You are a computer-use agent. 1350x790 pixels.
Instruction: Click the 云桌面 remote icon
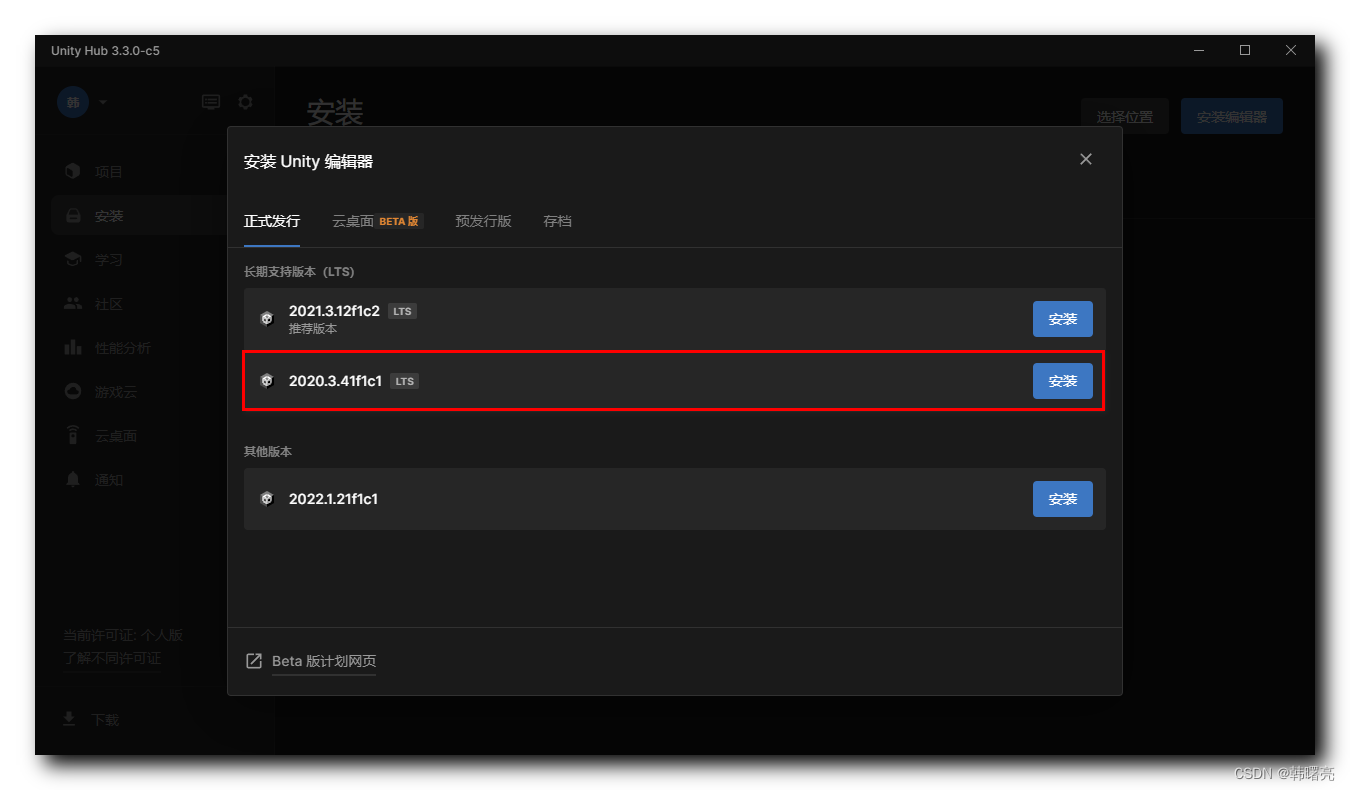pyautogui.click(x=73, y=436)
